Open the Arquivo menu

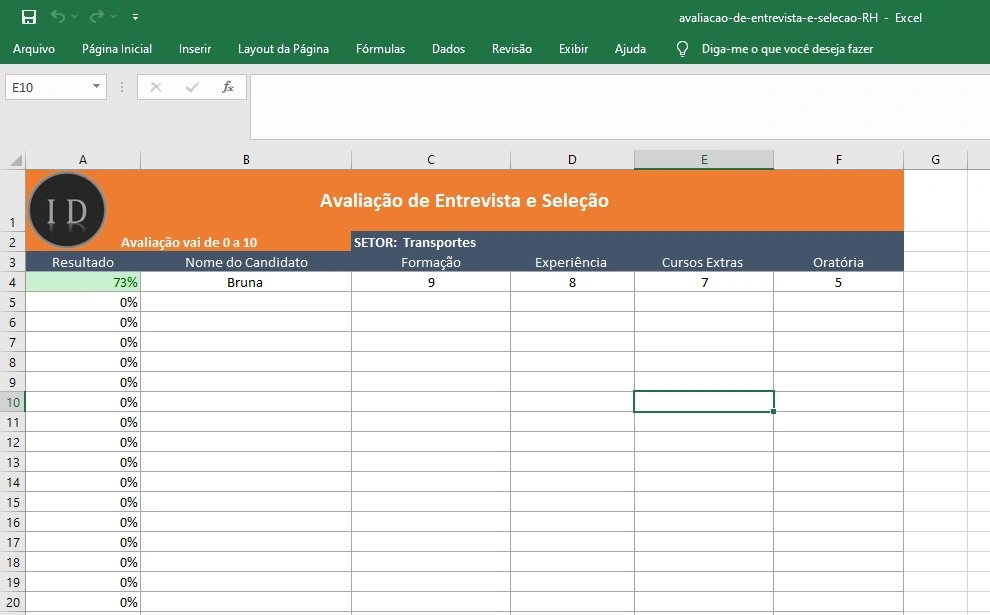(35, 48)
